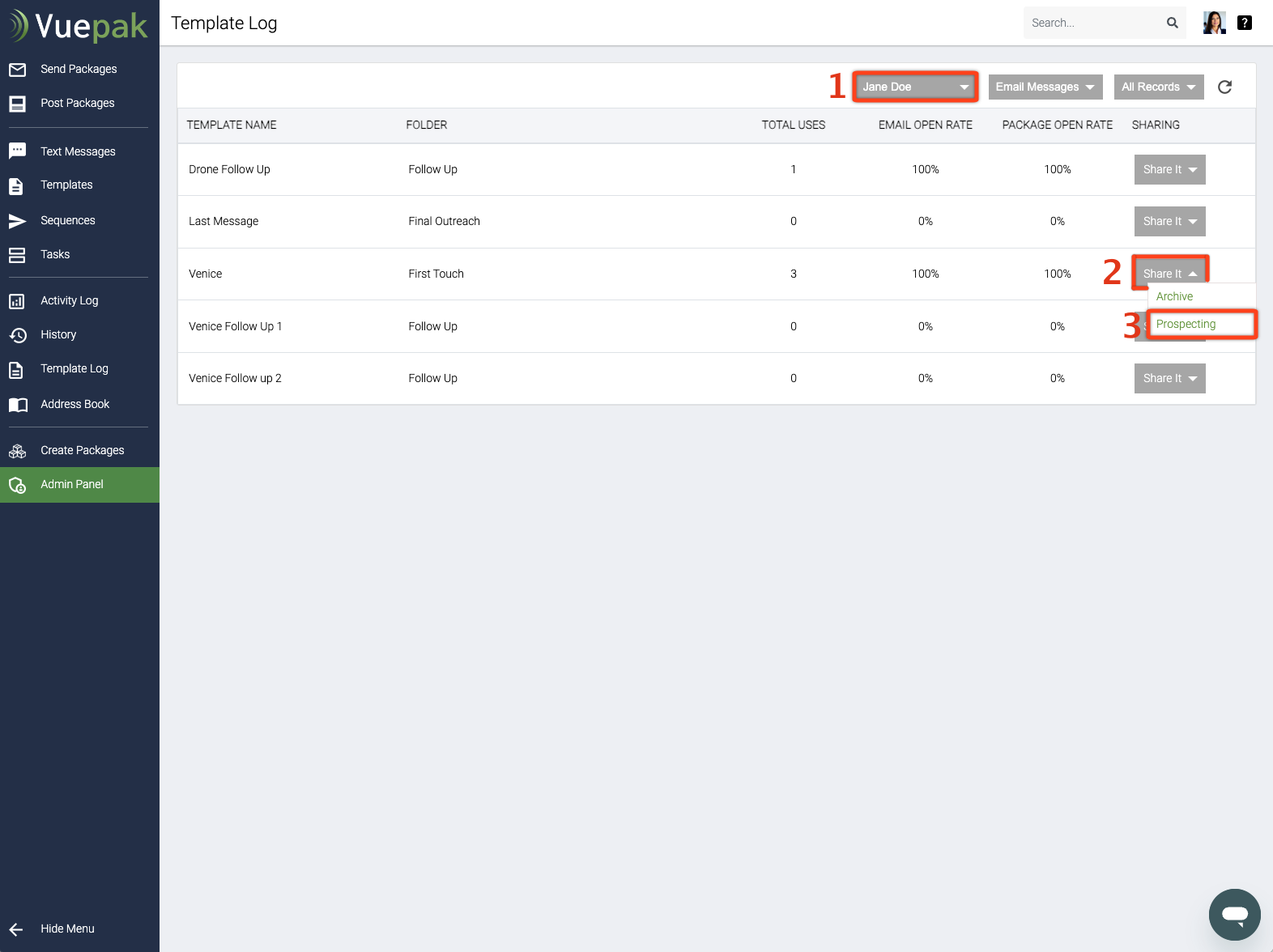Image resolution: width=1273 pixels, height=952 pixels.
Task: Click the Address Book icon
Action: [x=17, y=405]
